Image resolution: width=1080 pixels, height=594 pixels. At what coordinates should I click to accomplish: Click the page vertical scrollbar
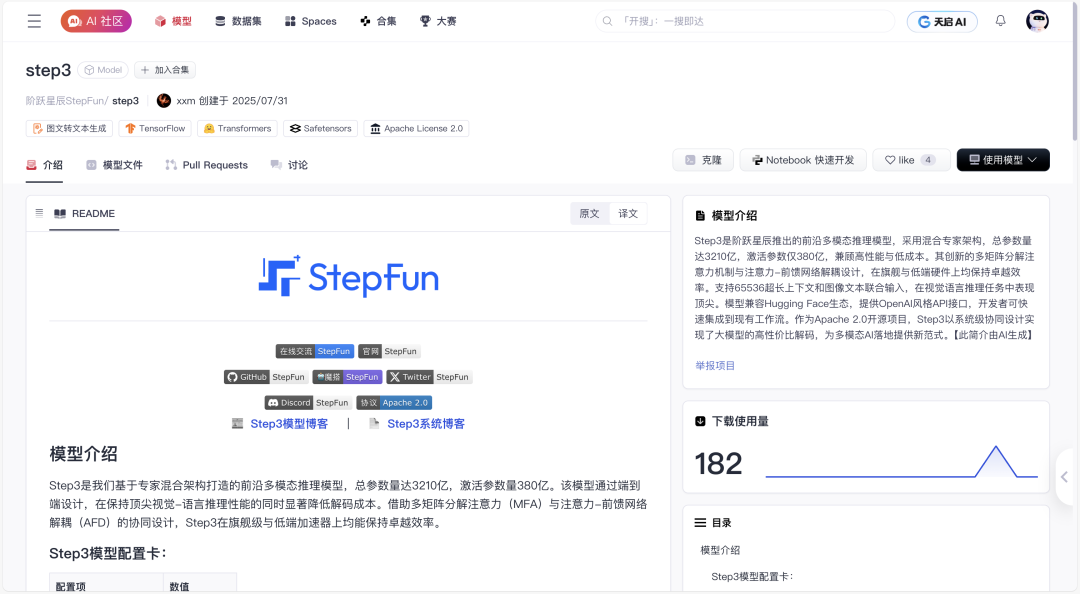click(x=1075, y=71)
